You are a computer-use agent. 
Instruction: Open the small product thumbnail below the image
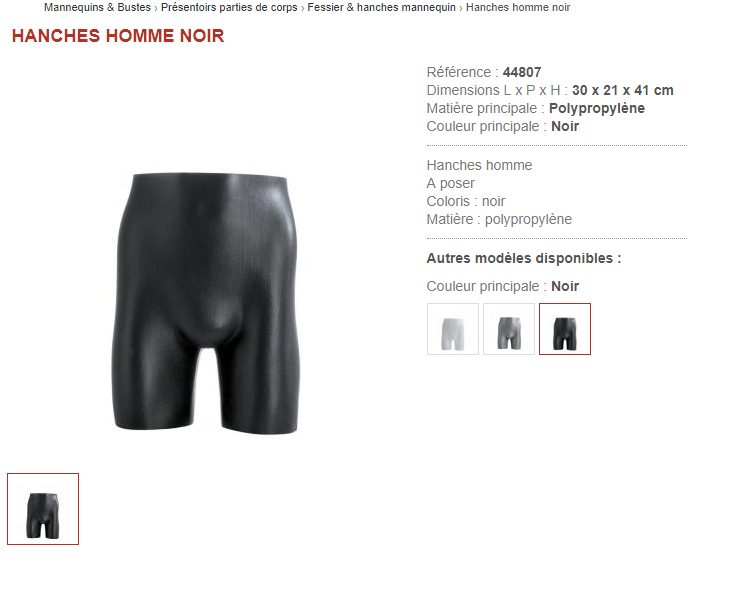pyautogui.click(x=43, y=509)
